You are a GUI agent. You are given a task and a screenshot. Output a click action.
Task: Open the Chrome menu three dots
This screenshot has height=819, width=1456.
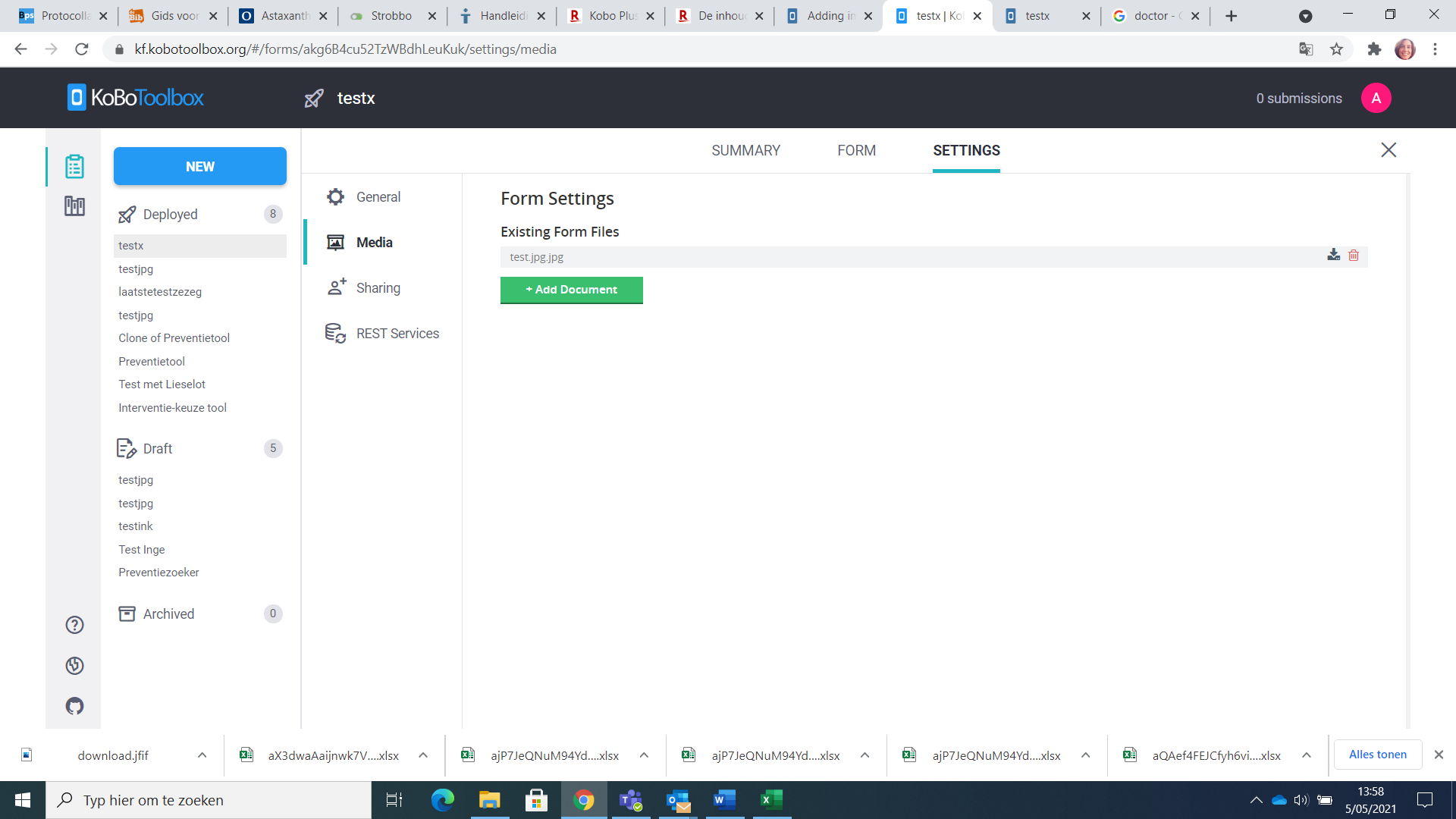click(x=1435, y=49)
